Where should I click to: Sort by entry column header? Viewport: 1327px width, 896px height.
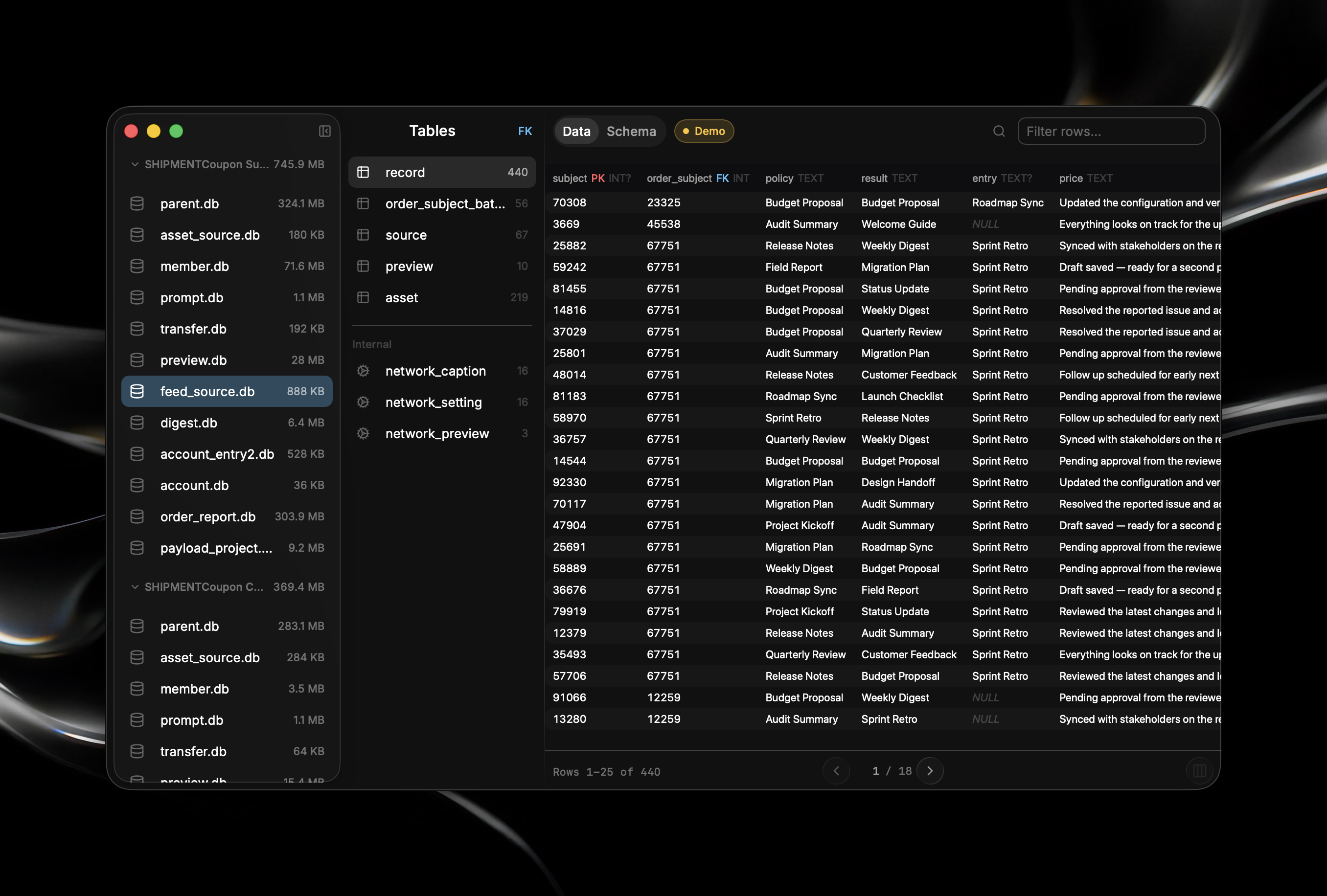[x=1002, y=178]
